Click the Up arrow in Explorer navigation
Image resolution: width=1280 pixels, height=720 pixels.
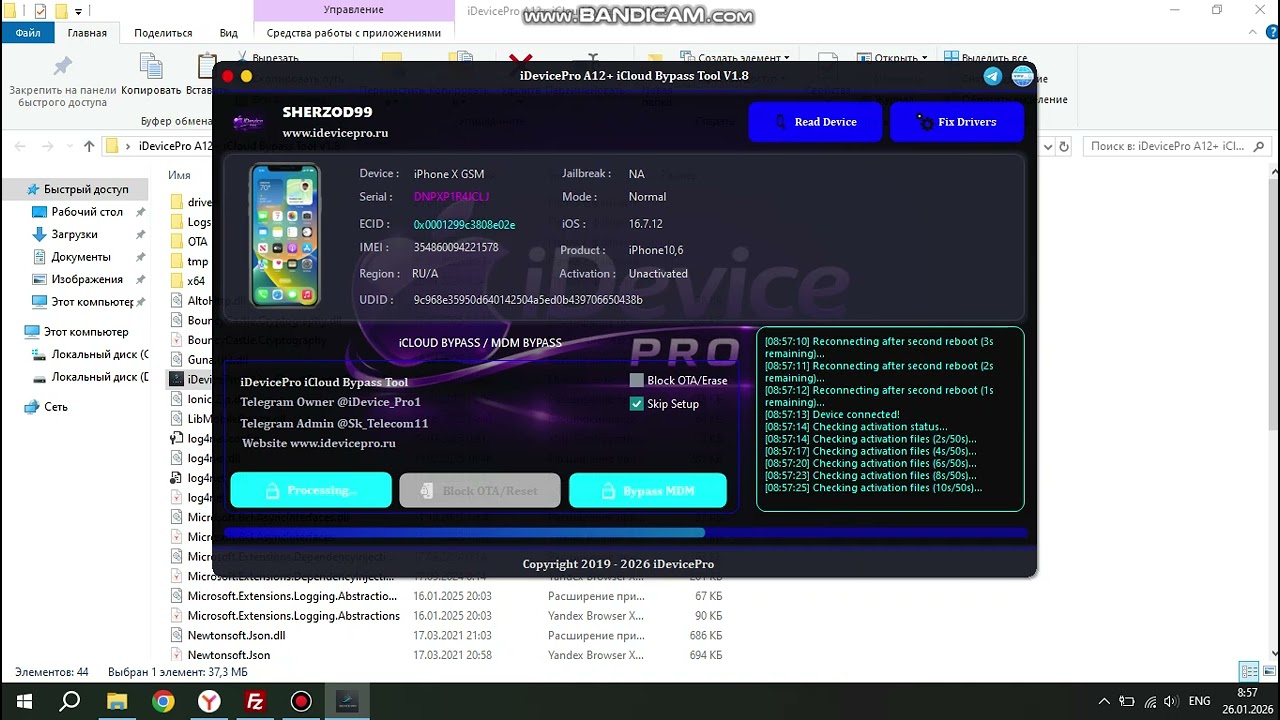[x=89, y=146]
